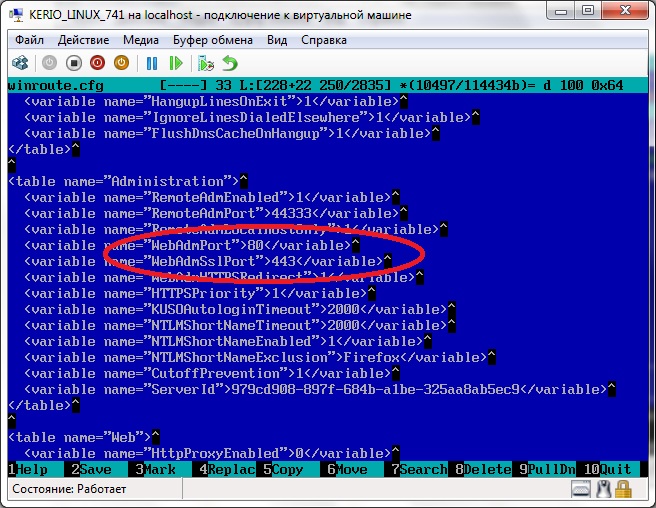Screen dimensions: 656x508
Task: Click the Checkpoint snapshot icon
Action: (206, 63)
